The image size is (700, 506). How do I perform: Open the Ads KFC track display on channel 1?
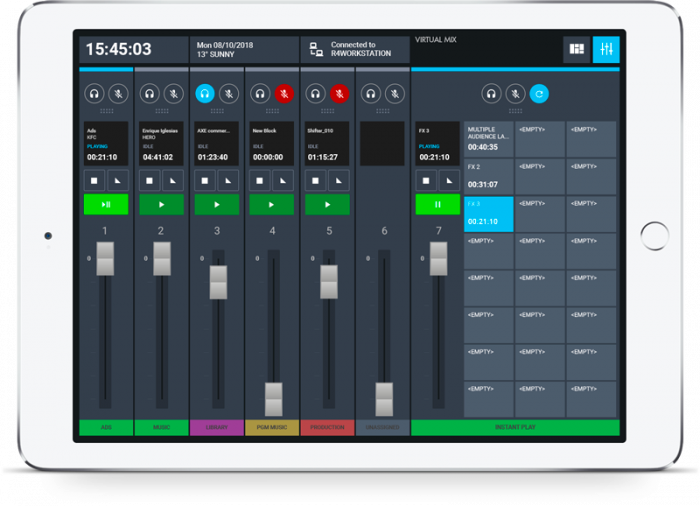coord(106,143)
